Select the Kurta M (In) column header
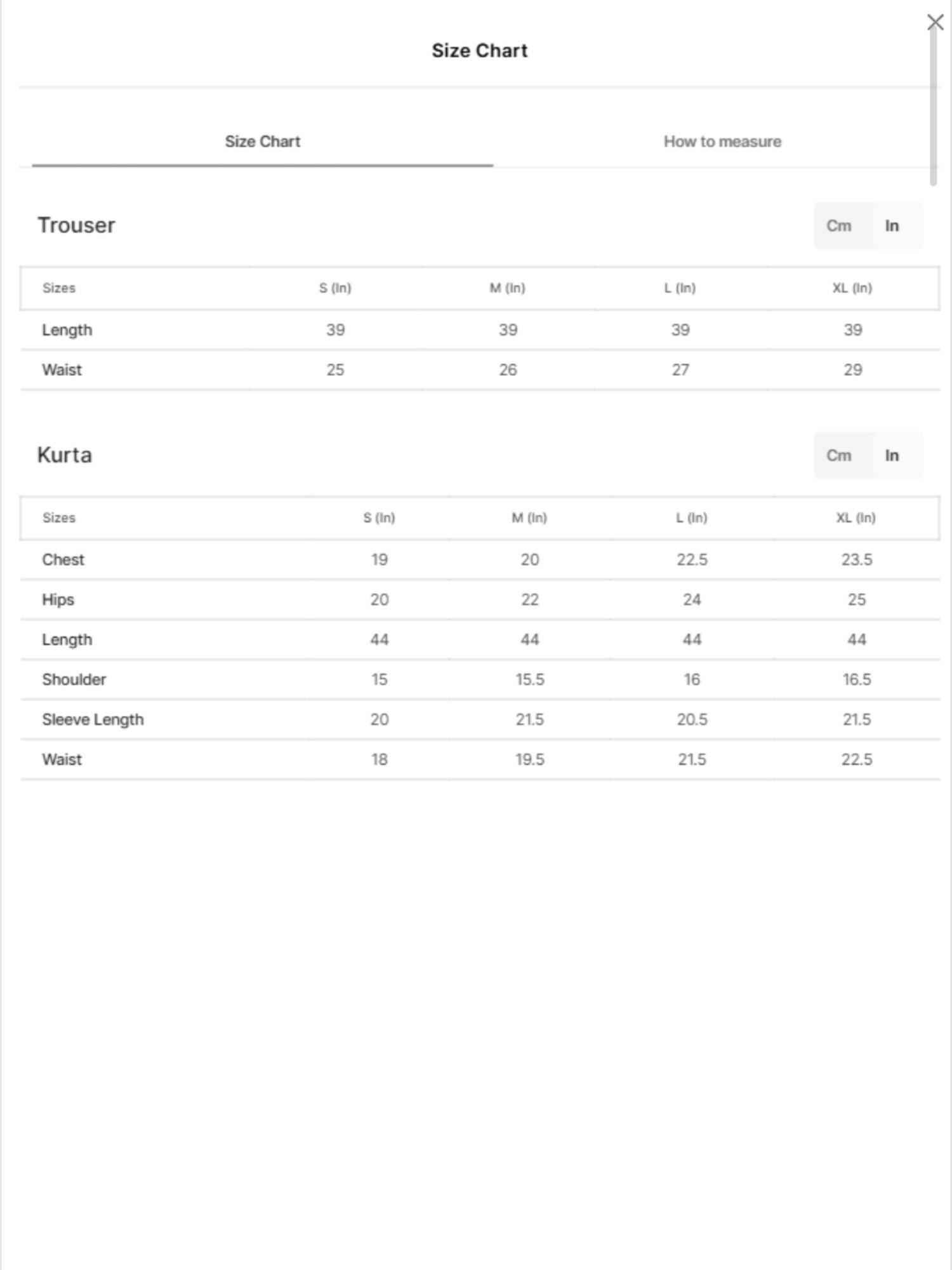This screenshot has width=952, height=1270. [x=529, y=518]
